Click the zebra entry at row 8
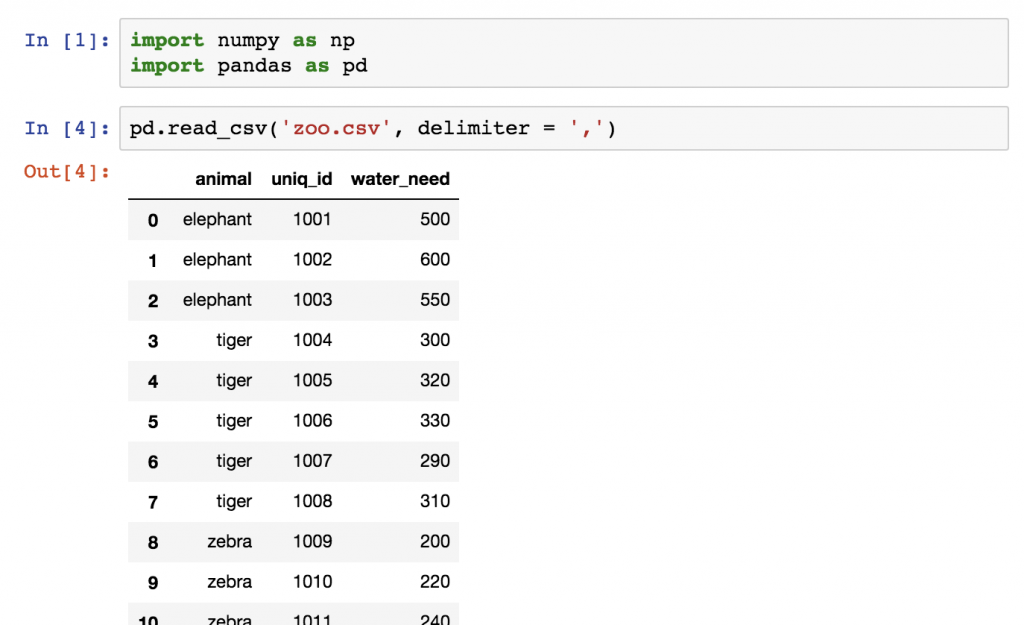Image resolution: width=1024 pixels, height=625 pixels. tap(229, 541)
